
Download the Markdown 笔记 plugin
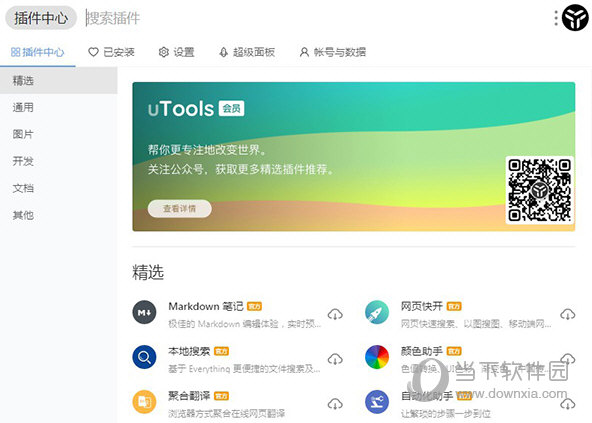pos(335,314)
